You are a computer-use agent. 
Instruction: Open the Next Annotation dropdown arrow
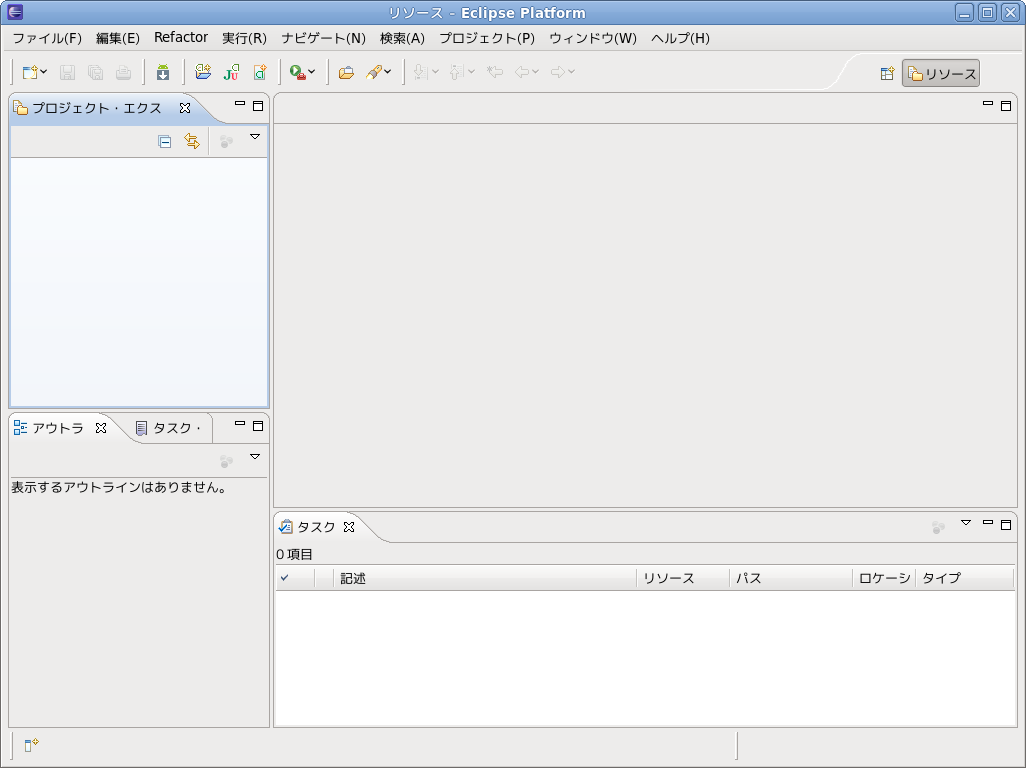(x=436, y=72)
